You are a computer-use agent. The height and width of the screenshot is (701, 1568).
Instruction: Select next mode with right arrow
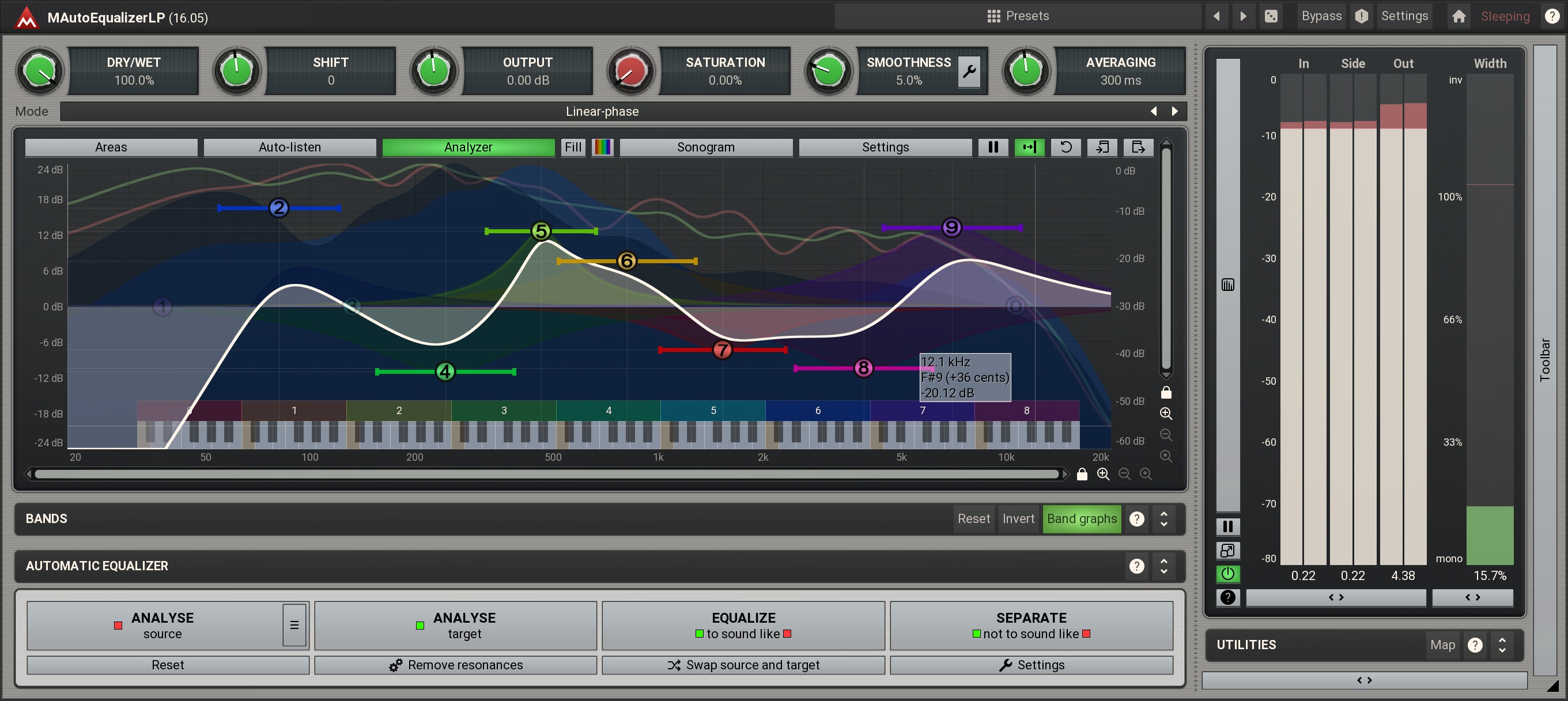pyautogui.click(x=1175, y=111)
